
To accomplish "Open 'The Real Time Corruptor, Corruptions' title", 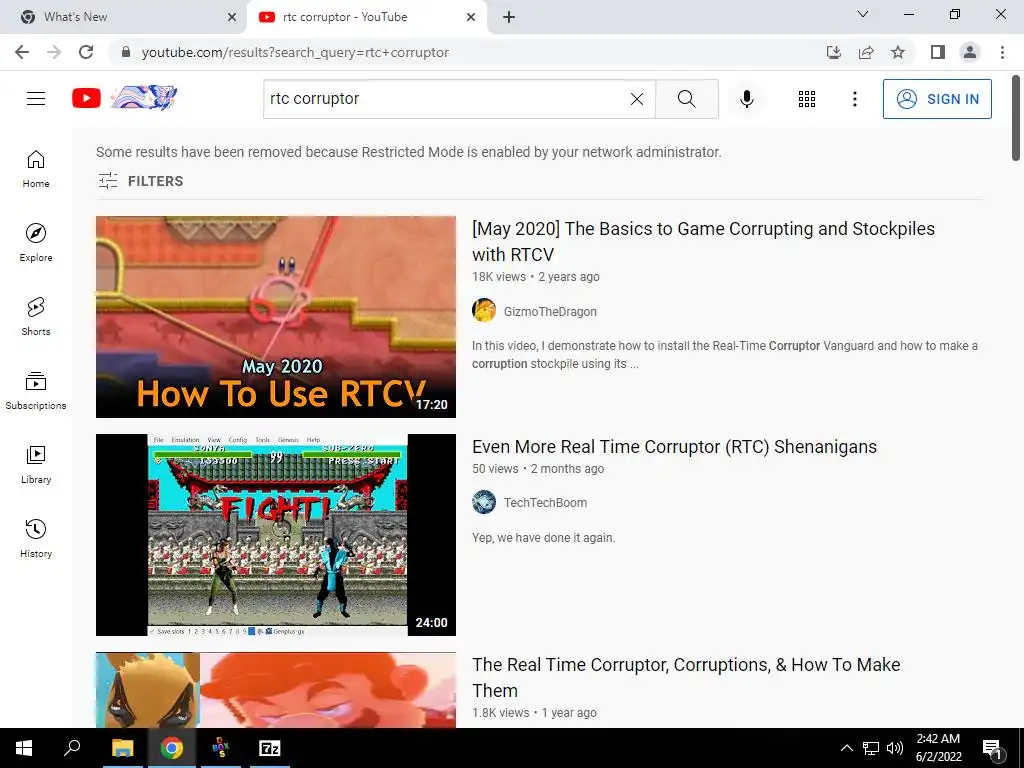I will coord(686,677).
